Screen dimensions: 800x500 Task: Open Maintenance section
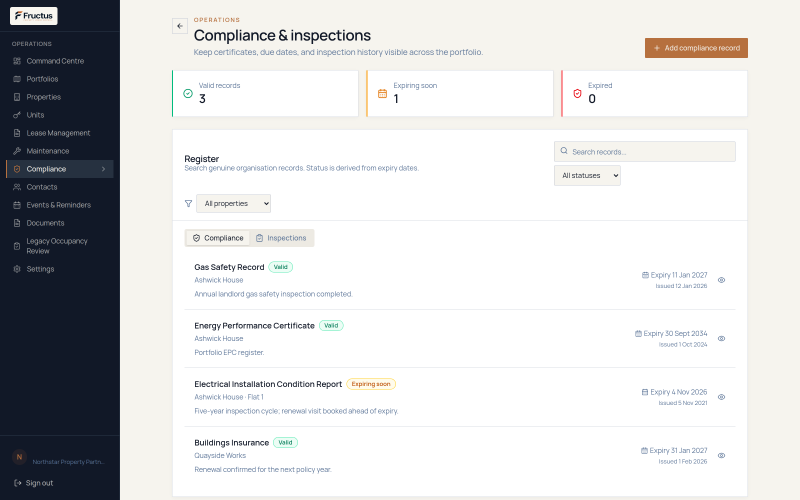[60, 151]
